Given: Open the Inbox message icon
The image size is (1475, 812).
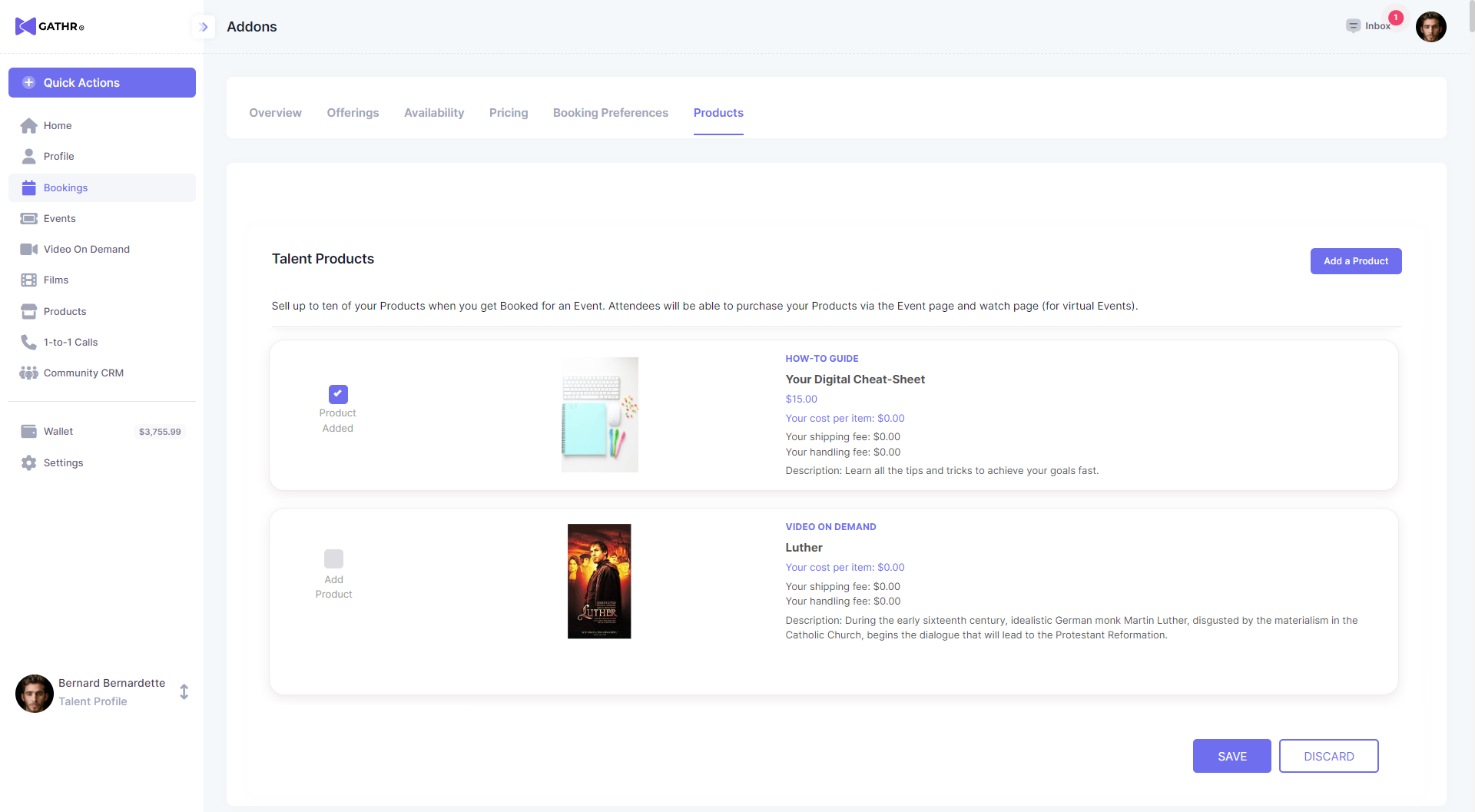Looking at the screenshot, I should [1353, 26].
